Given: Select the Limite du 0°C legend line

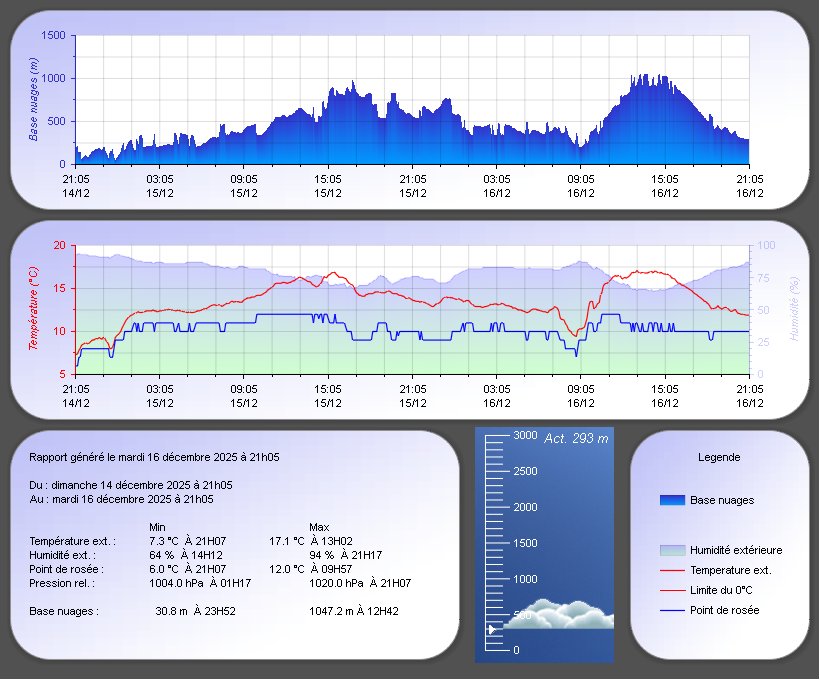Looking at the screenshot, I should pyautogui.click(x=673, y=590).
